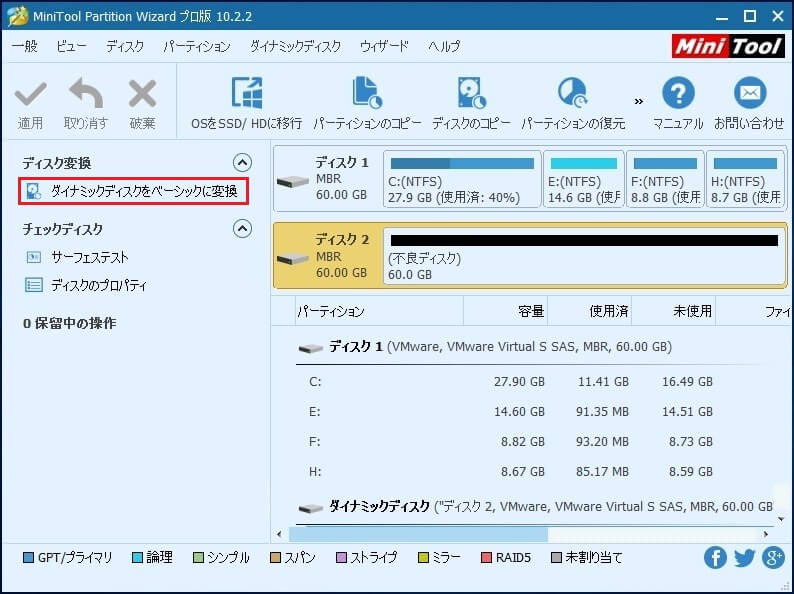Click the horizontal scrollbar right arrow
The height and width of the screenshot is (594, 794).
766,534
